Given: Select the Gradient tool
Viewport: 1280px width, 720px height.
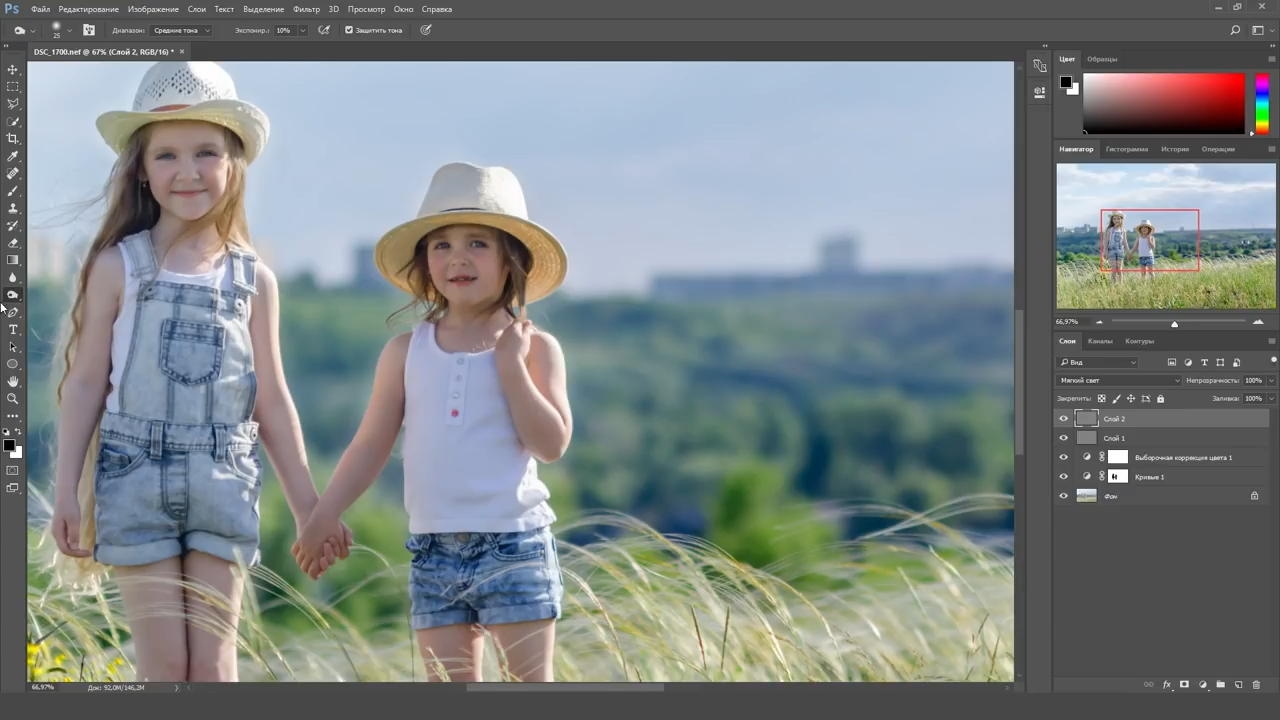Looking at the screenshot, I should 13,260.
